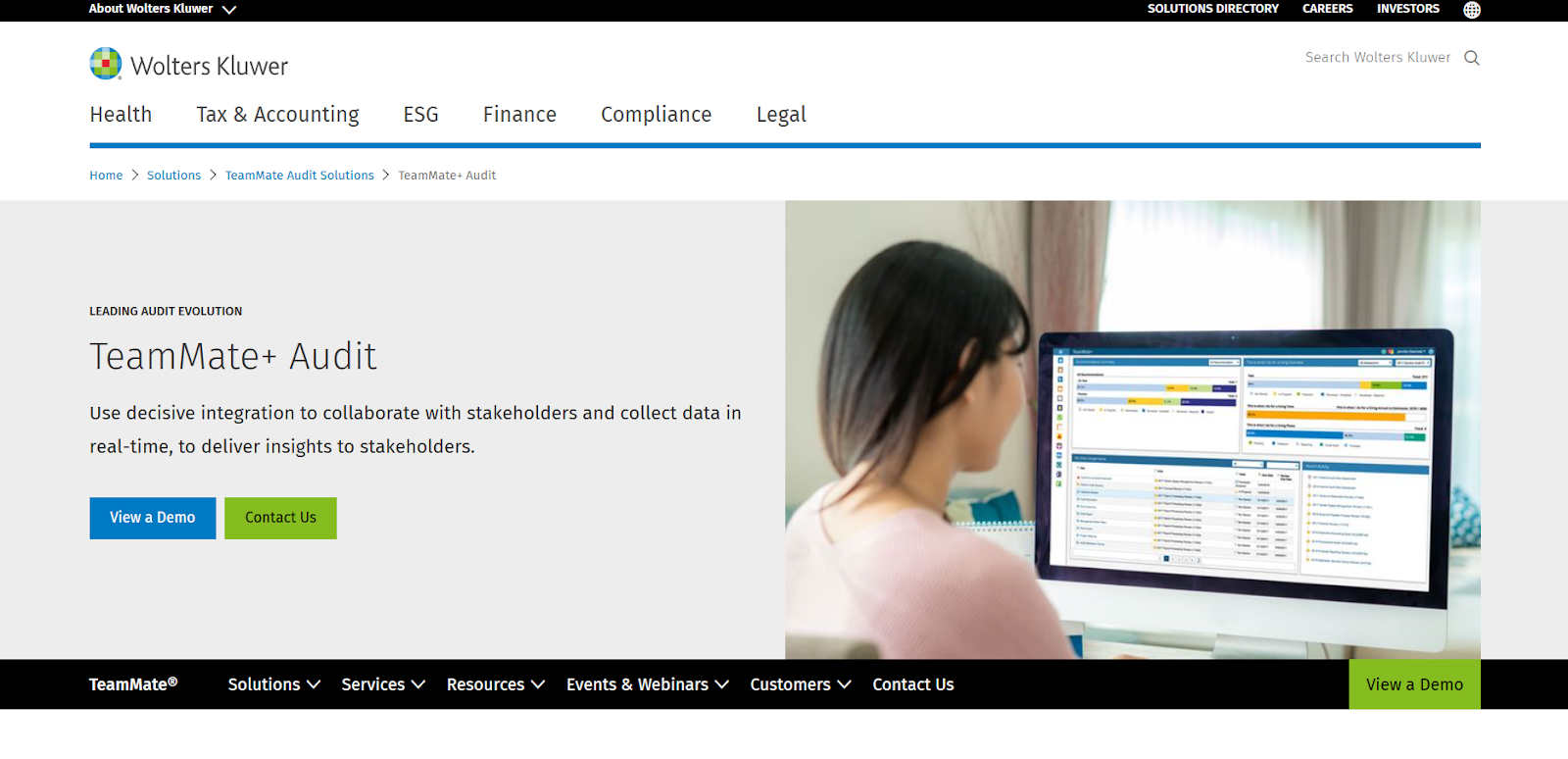Expand the About Wolters Kluwer dropdown
The image size is (1568, 759).
(x=163, y=9)
